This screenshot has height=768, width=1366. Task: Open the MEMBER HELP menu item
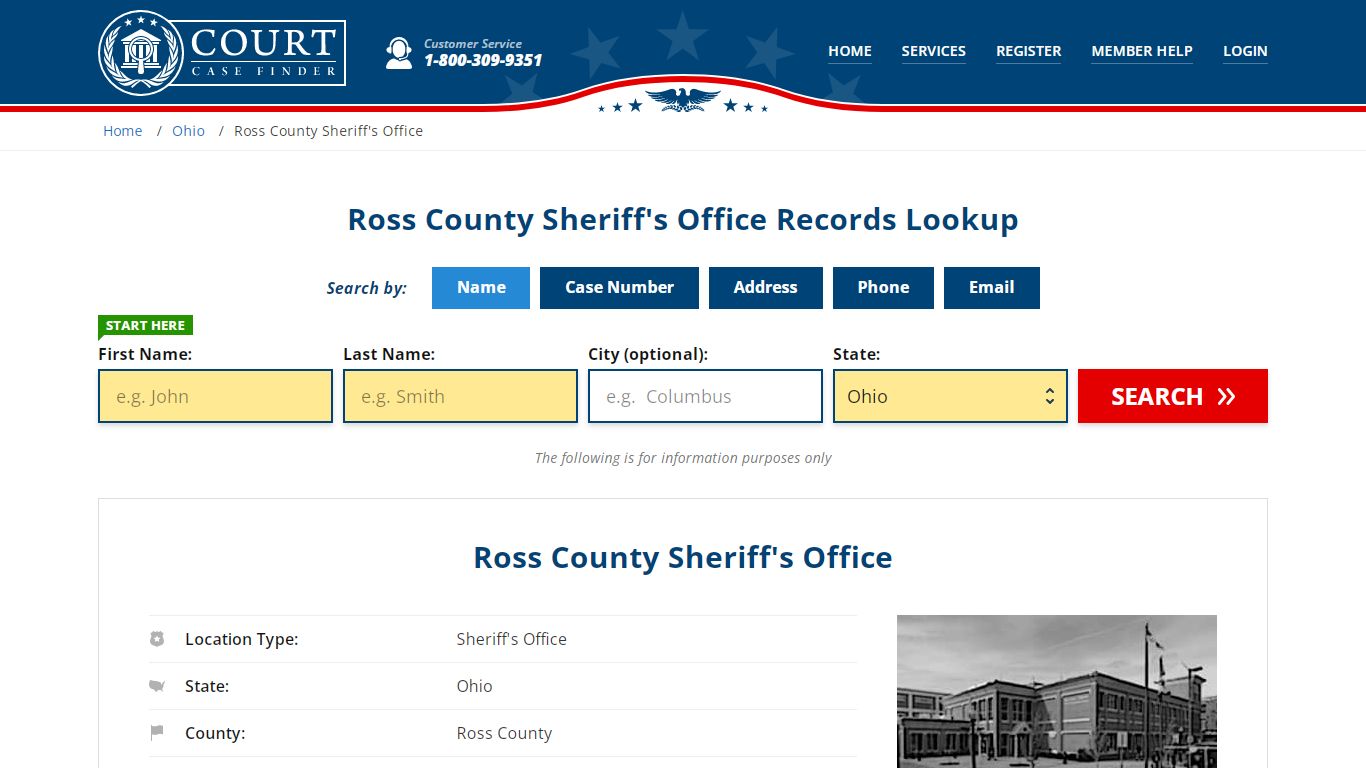[x=1142, y=51]
